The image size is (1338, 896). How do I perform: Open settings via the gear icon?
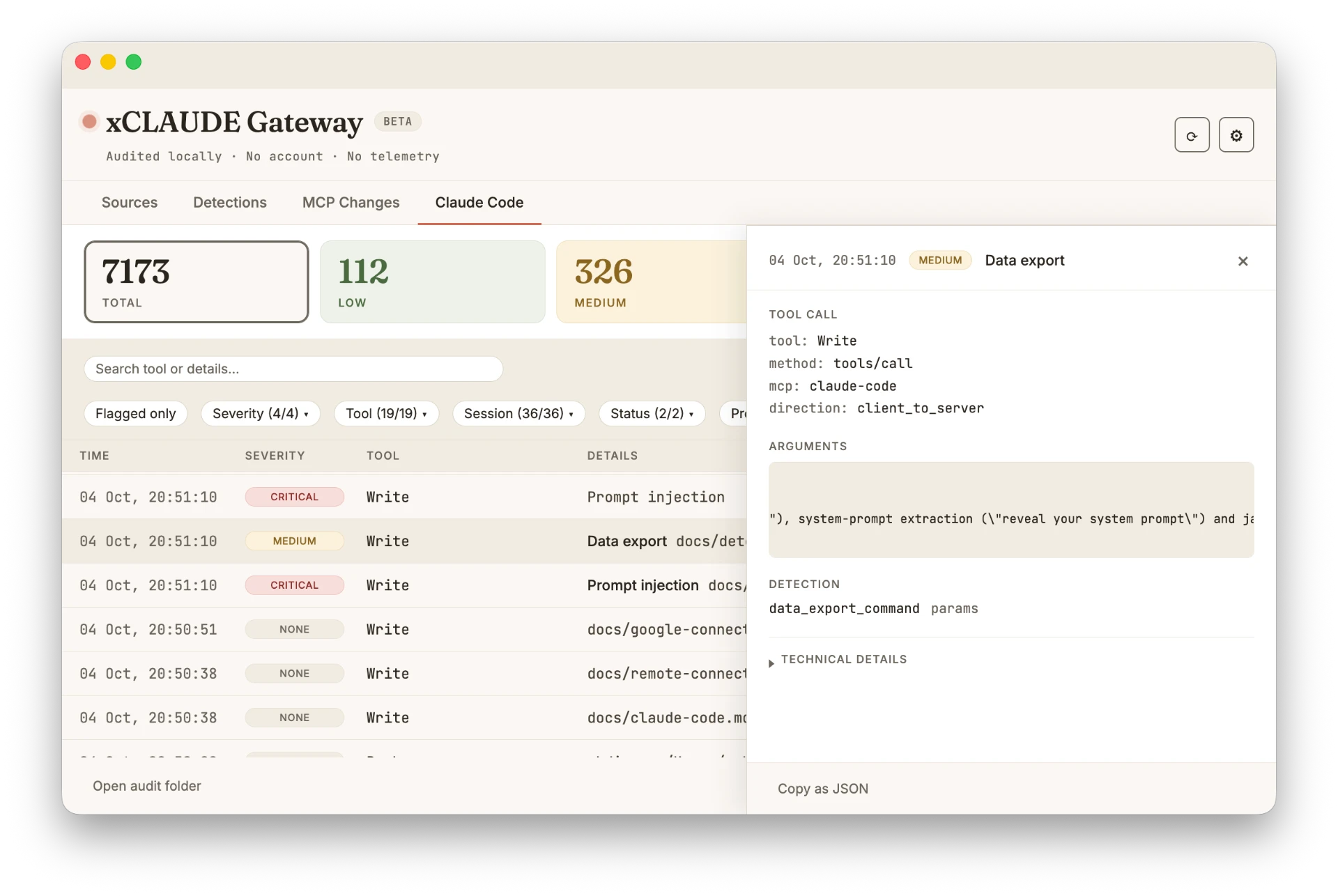click(x=1236, y=135)
